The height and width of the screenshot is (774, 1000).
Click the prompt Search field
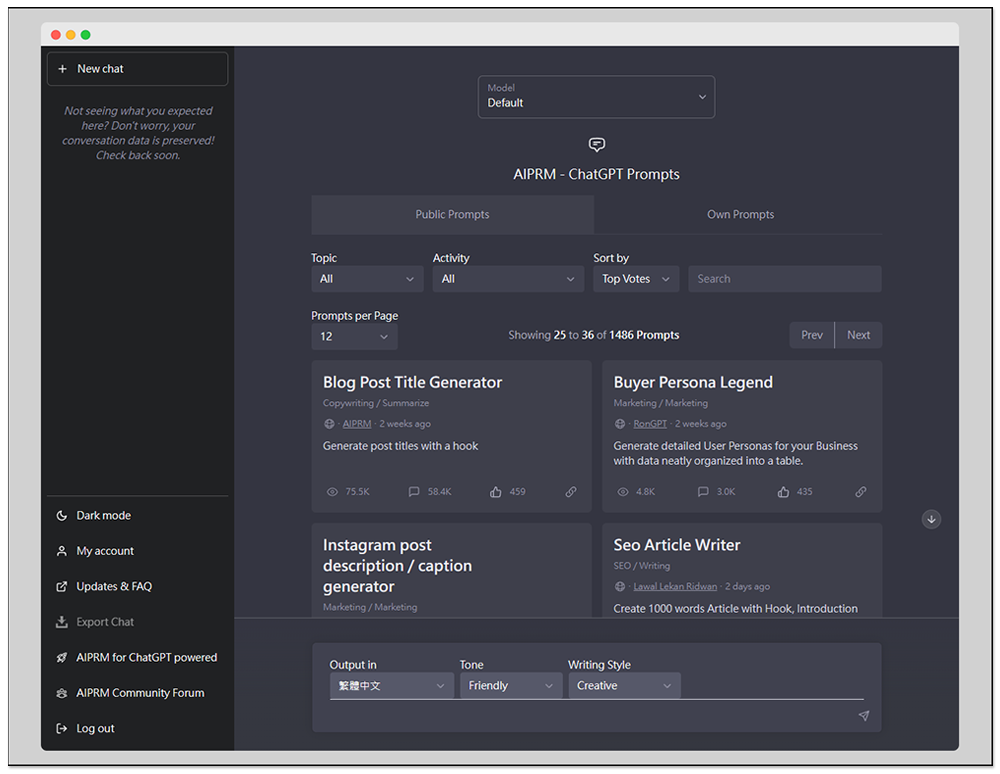[784, 279]
